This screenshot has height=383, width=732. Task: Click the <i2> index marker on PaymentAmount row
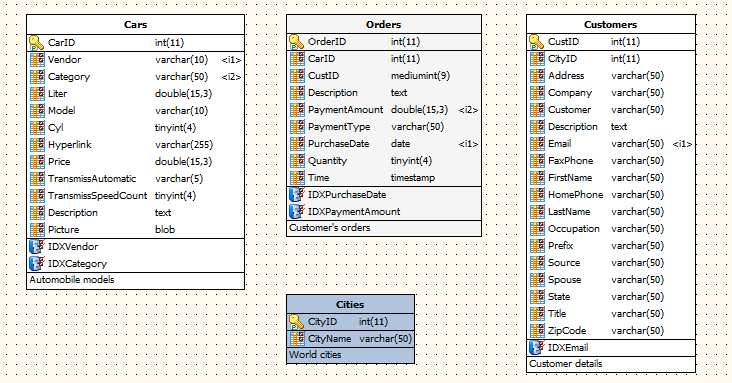[468, 110]
